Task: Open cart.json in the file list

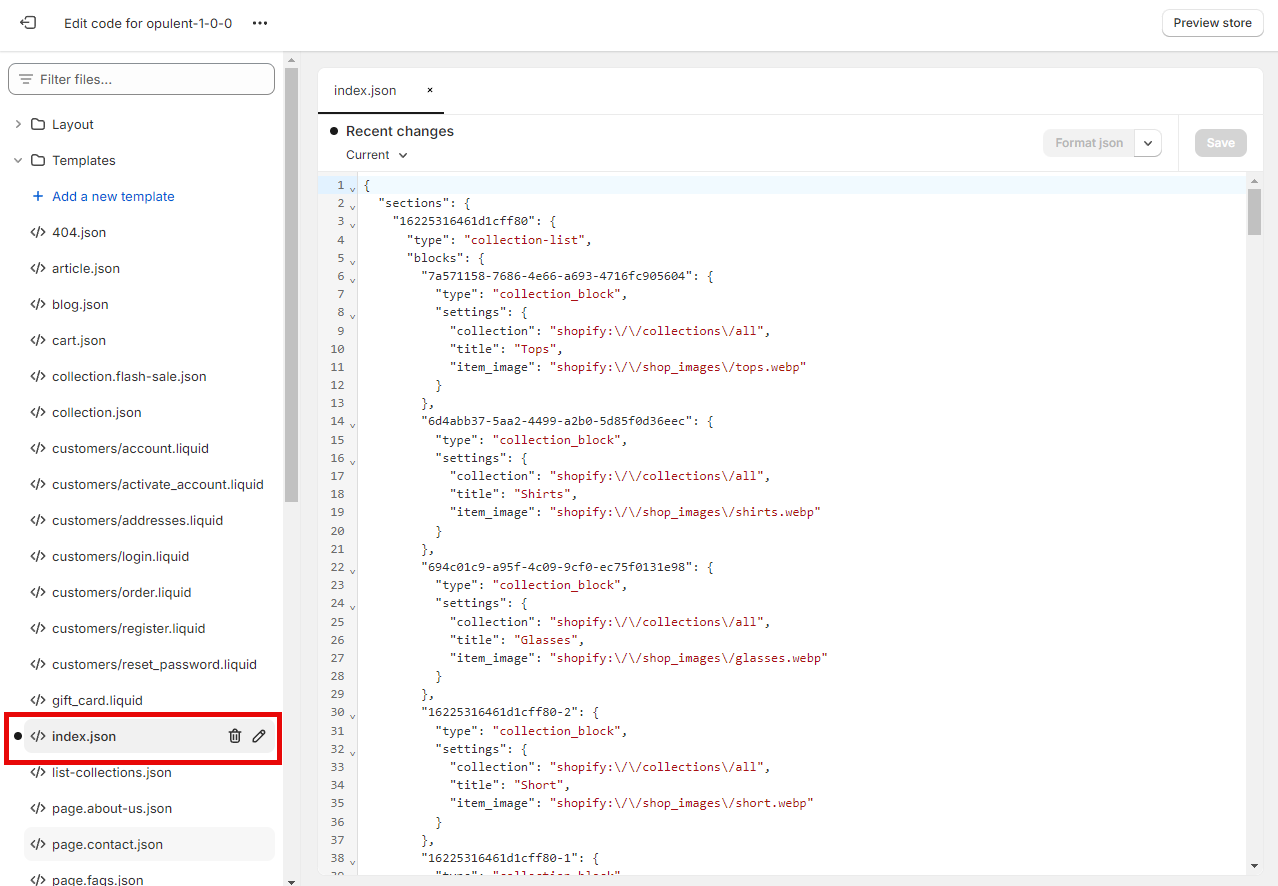Action: pyautogui.click(x=79, y=340)
